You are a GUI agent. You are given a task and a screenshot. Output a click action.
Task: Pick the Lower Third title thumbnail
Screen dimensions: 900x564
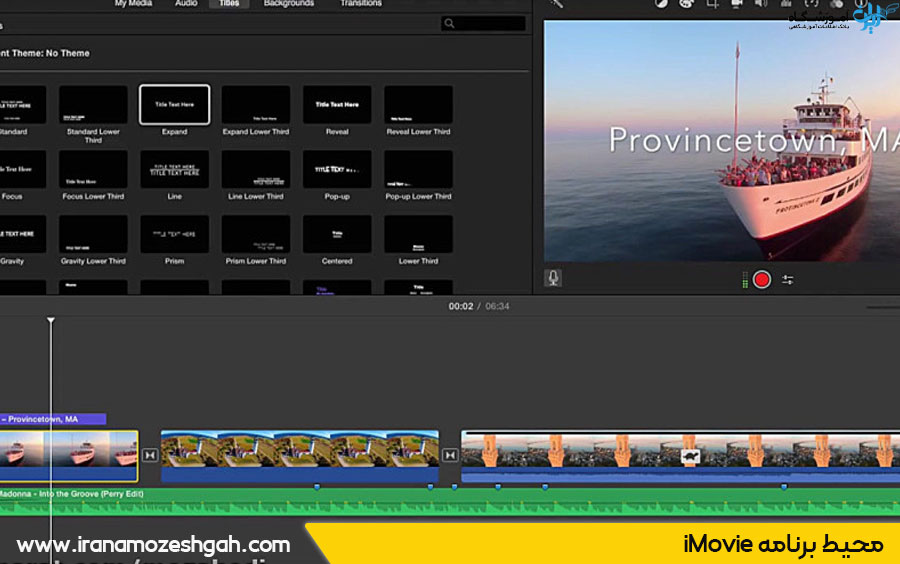(x=418, y=234)
